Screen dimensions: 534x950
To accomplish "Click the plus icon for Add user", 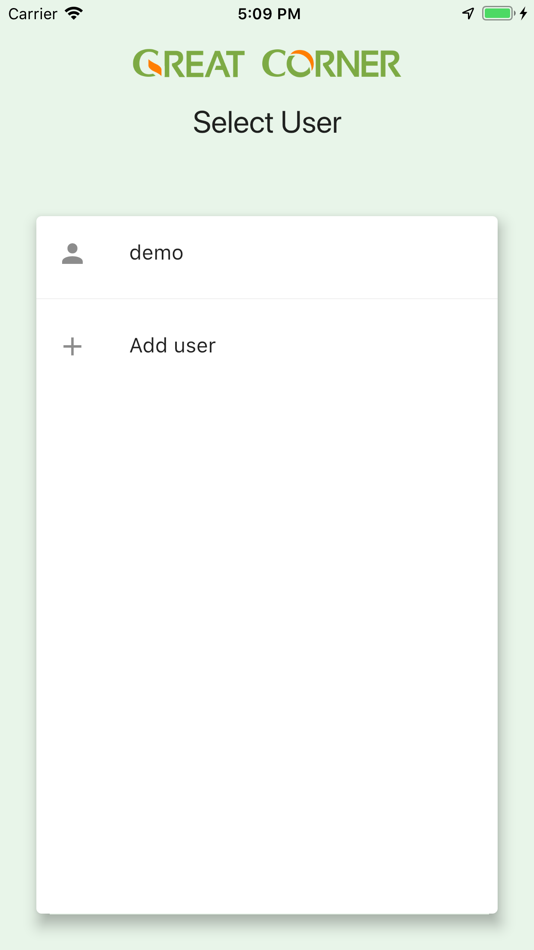I will point(73,347).
